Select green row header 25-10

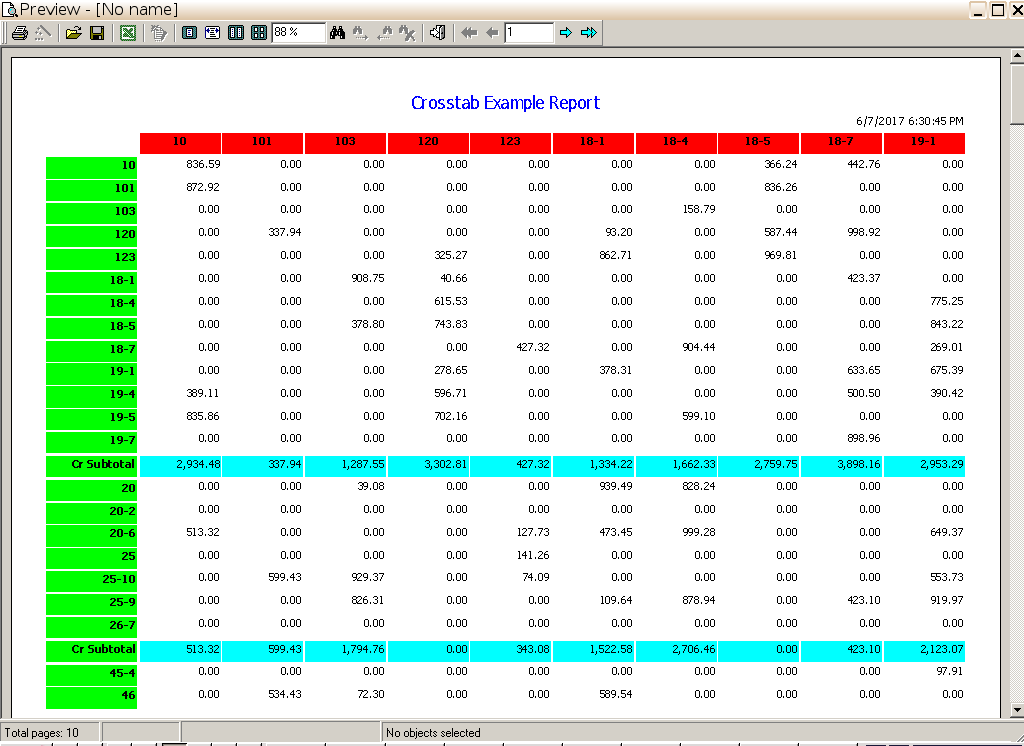coord(91,580)
